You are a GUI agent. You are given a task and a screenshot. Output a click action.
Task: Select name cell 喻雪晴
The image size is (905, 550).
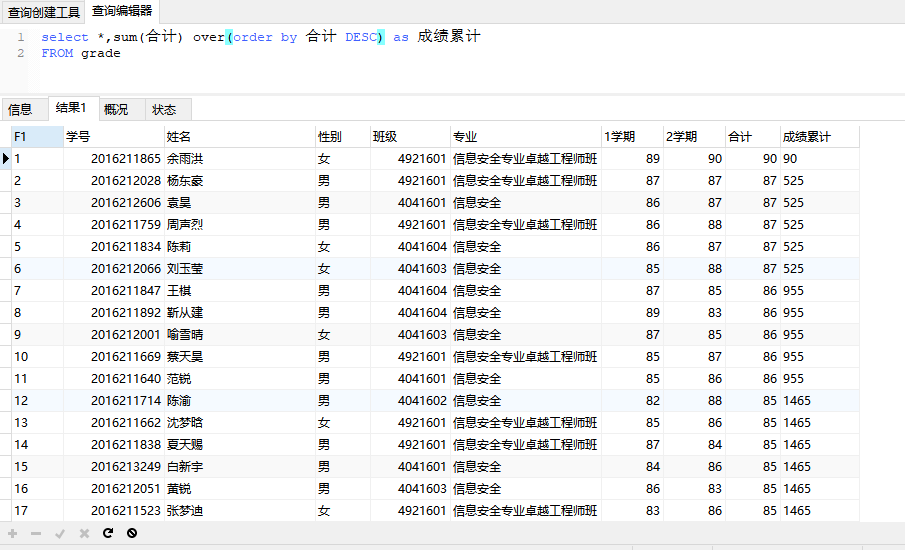point(240,334)
